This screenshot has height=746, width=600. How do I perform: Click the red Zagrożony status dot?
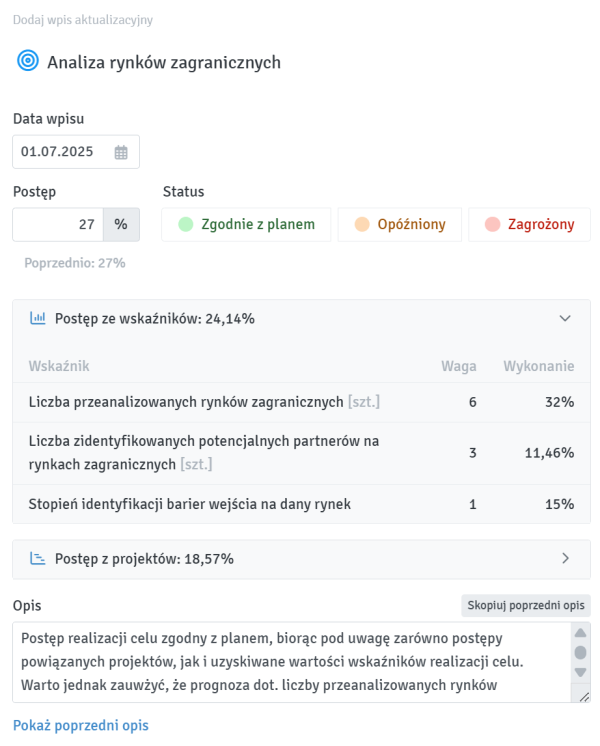tap(491, 225)
